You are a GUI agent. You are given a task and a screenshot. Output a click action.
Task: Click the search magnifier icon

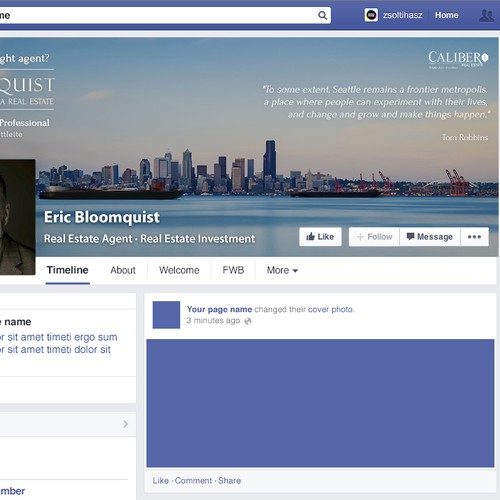coord(322,15)
